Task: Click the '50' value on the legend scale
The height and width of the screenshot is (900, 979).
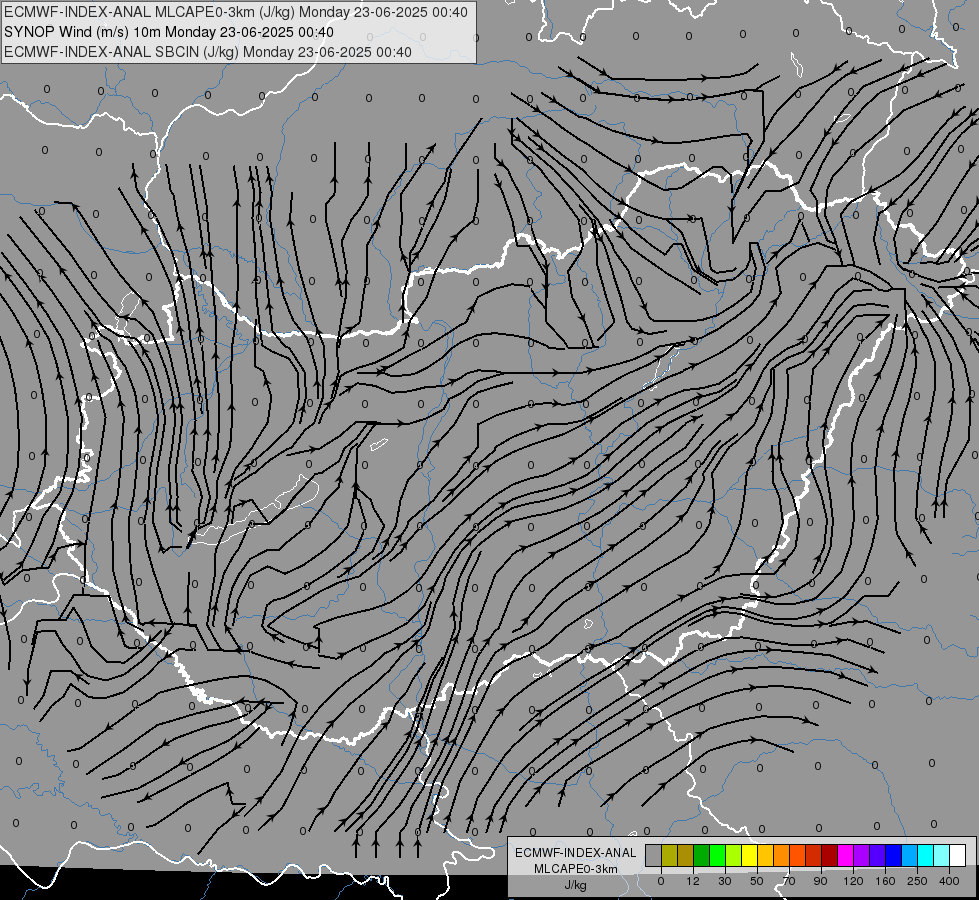Action: coord(757,881)
